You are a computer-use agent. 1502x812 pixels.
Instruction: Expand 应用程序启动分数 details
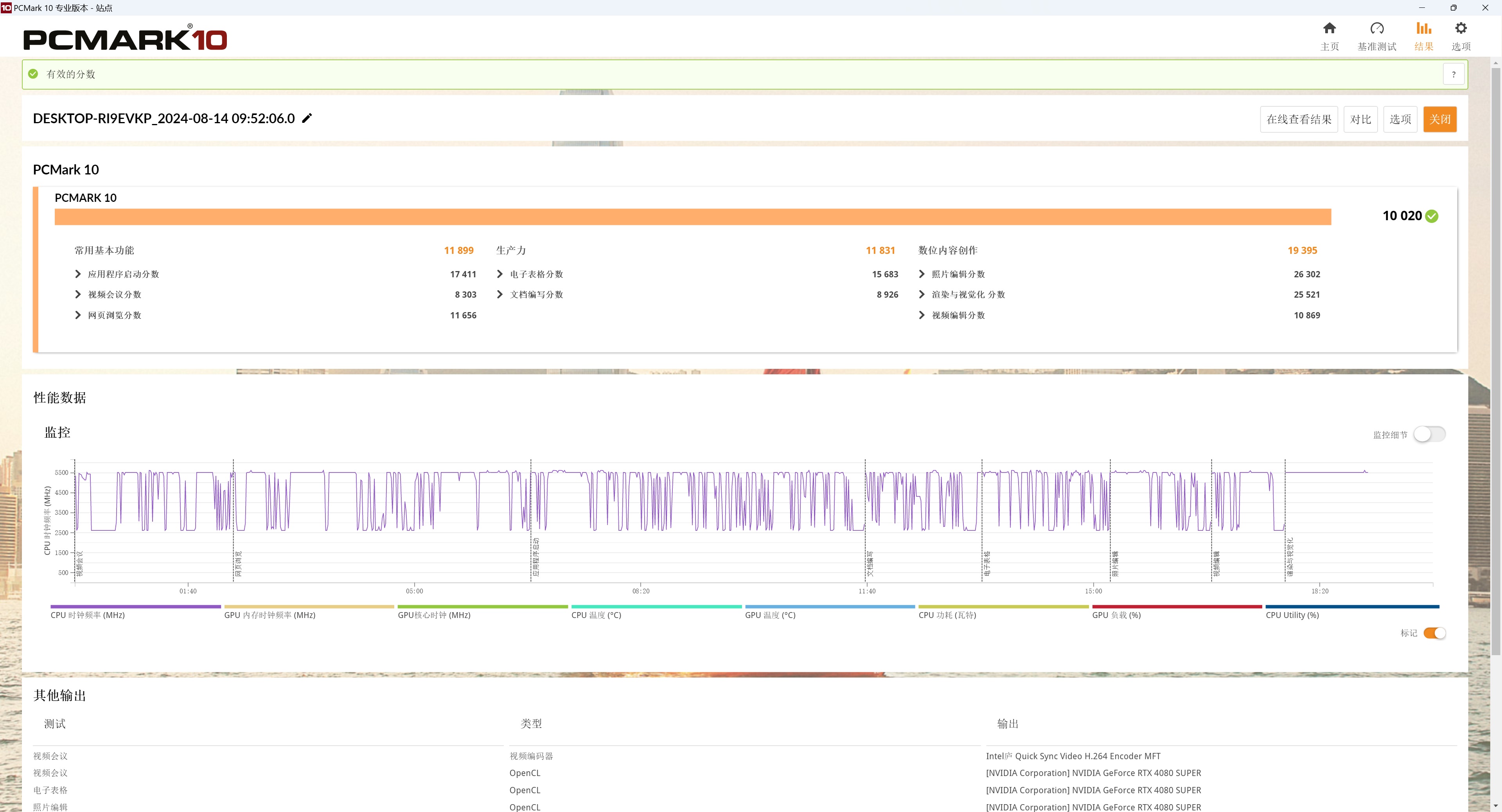click(x=77, y=274)
